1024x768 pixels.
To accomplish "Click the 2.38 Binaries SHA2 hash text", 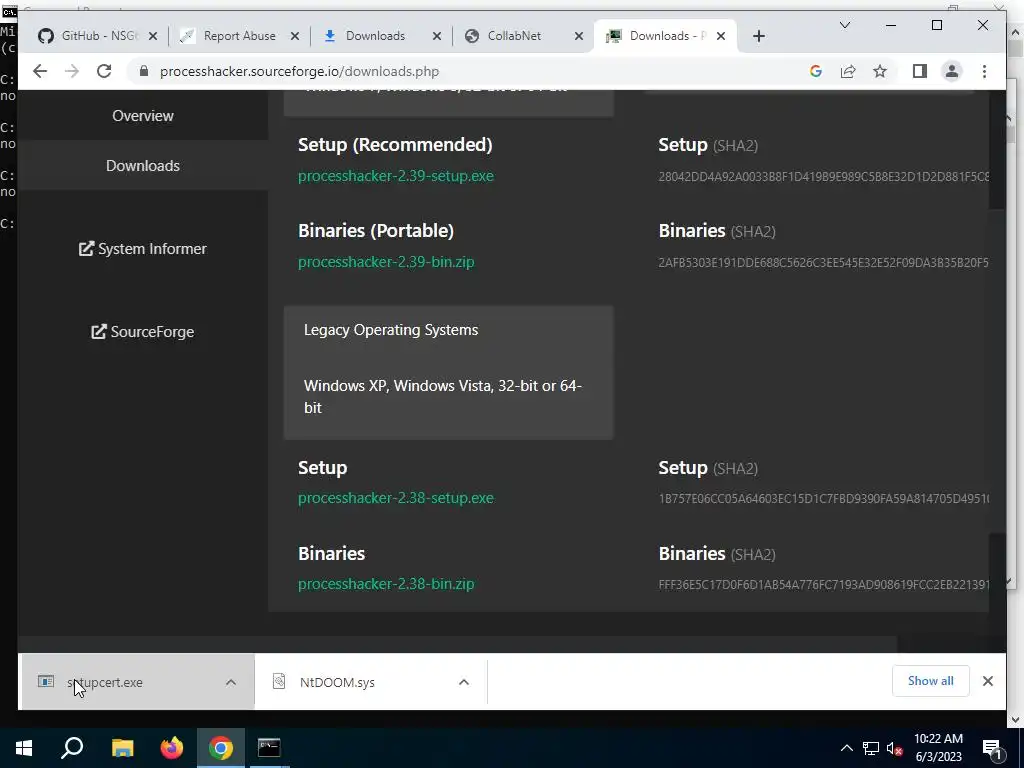I will pos(824,584).
